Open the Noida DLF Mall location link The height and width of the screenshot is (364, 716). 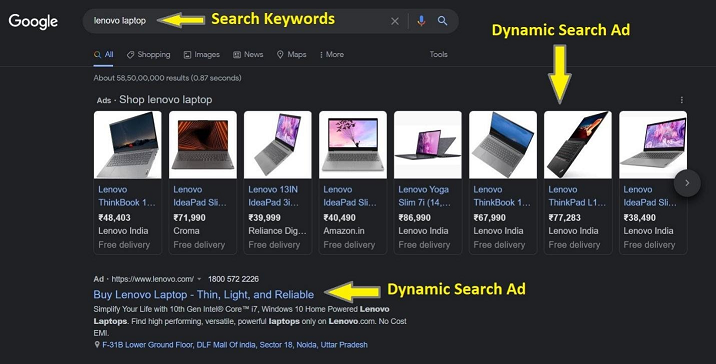point(235,345)
